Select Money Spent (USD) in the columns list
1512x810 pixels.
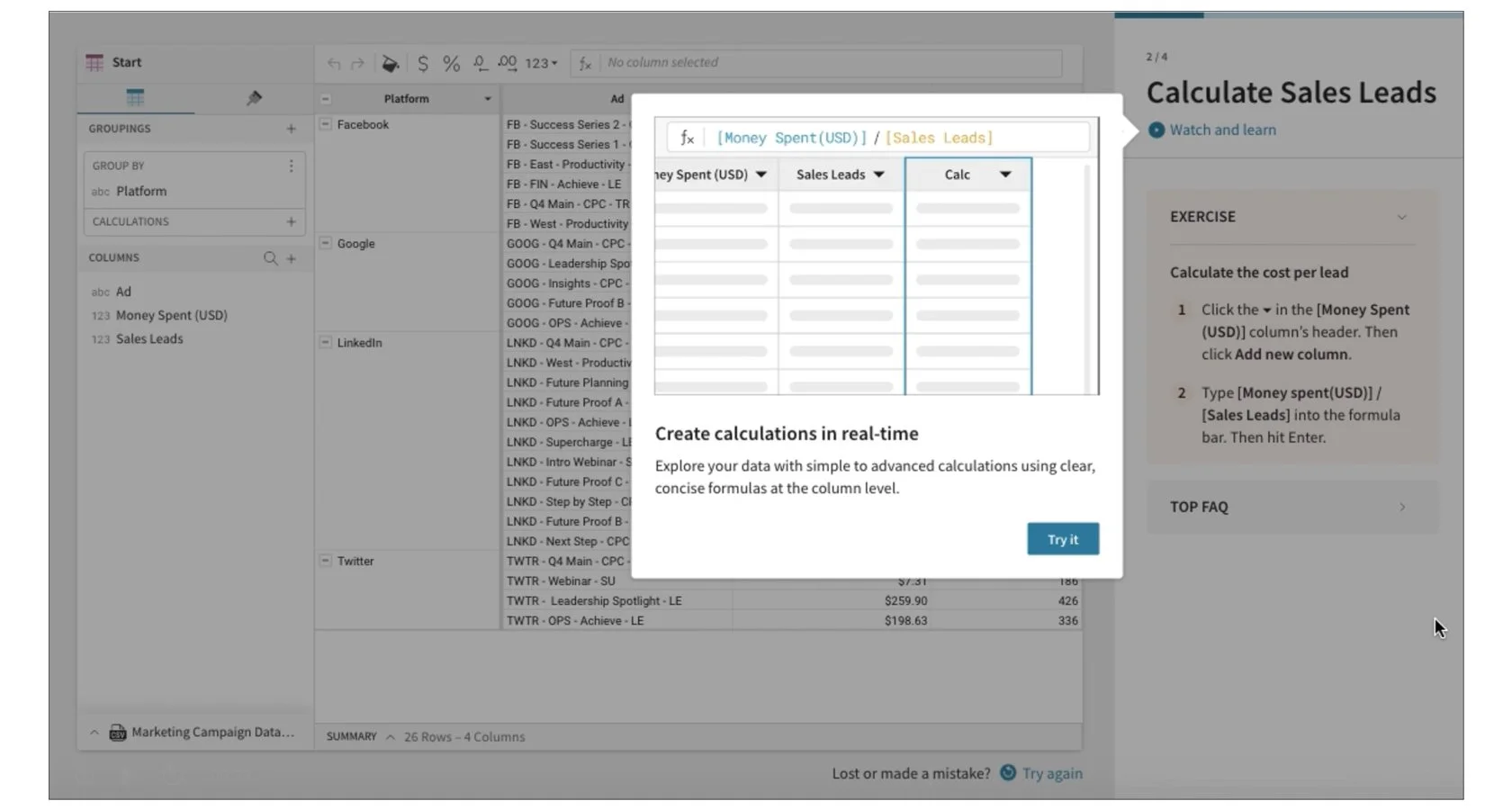click(171, 315)
